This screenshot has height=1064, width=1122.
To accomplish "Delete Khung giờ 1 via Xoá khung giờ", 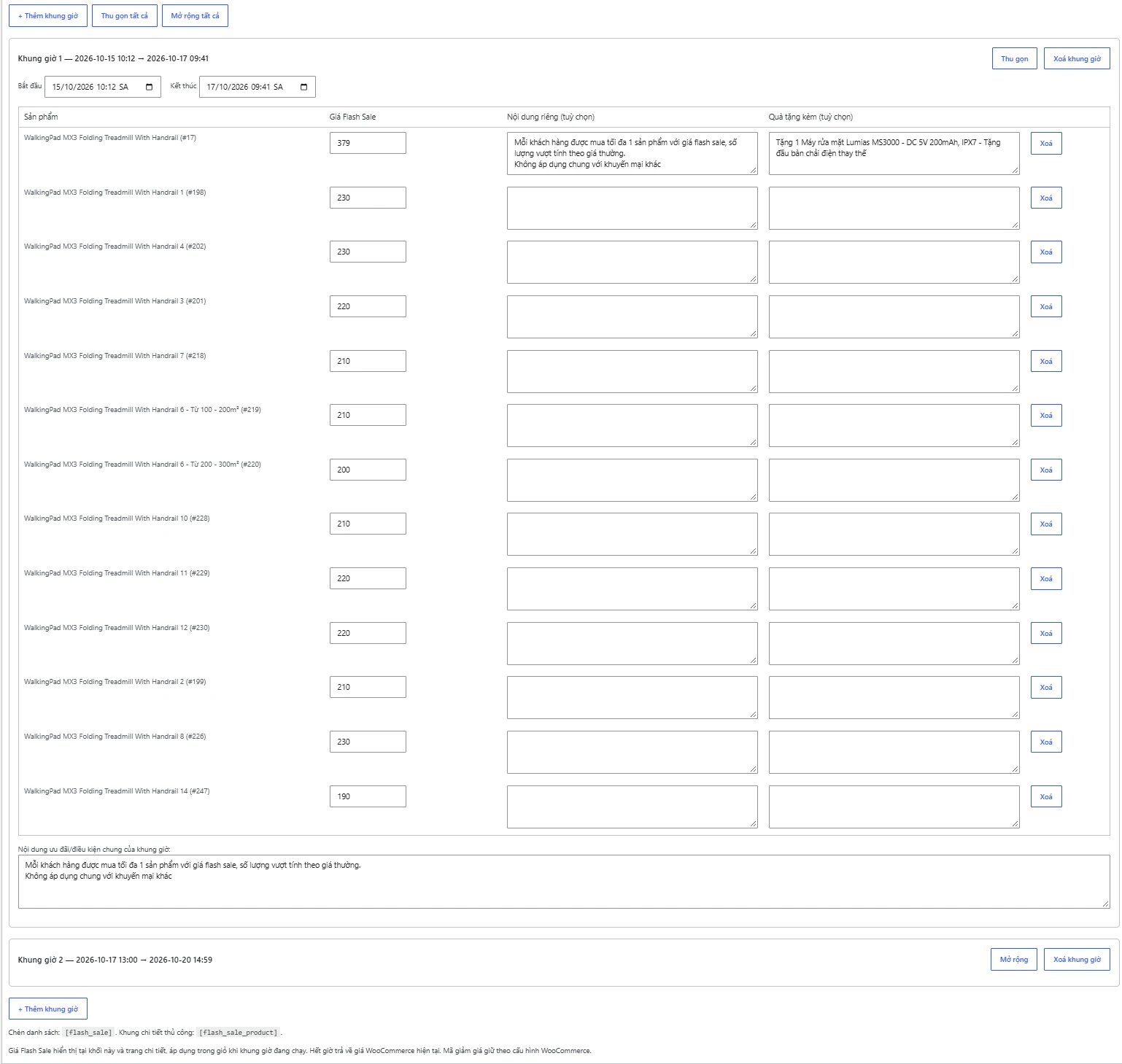I will tap(1077, 58).
